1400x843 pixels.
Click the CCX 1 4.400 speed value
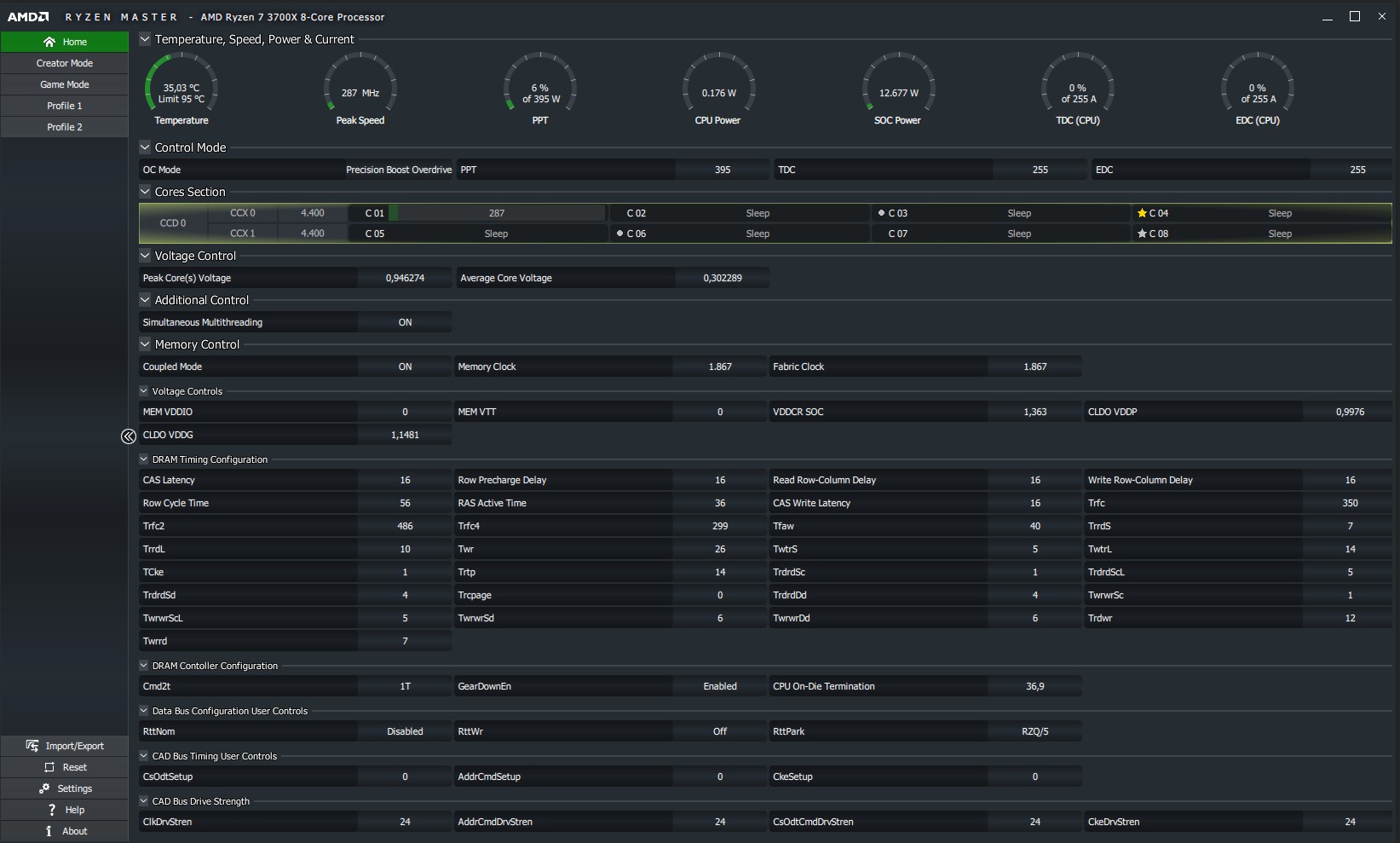pos(313,234)
